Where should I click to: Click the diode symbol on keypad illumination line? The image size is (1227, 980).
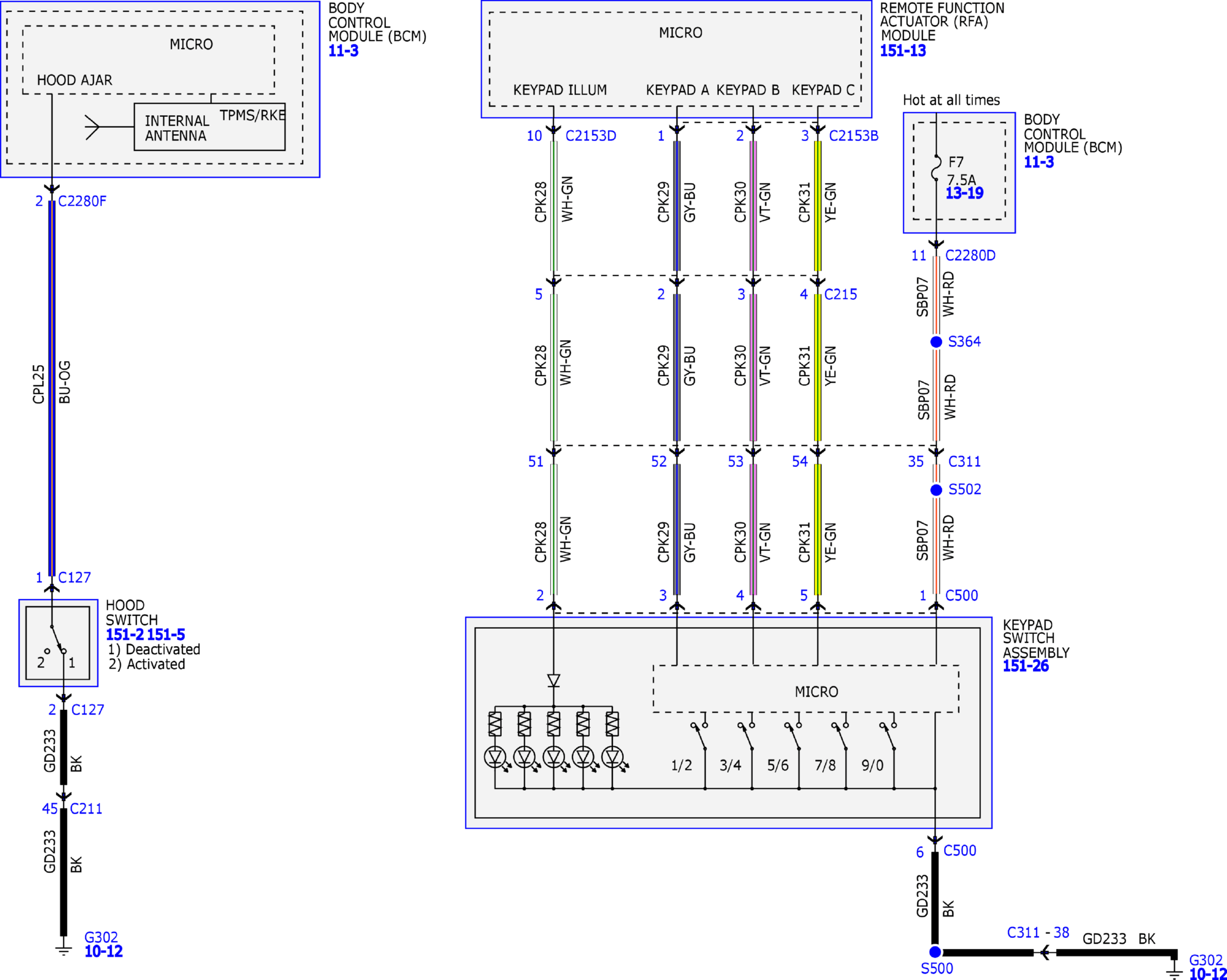pyautogui.click(x=554, y=681)
